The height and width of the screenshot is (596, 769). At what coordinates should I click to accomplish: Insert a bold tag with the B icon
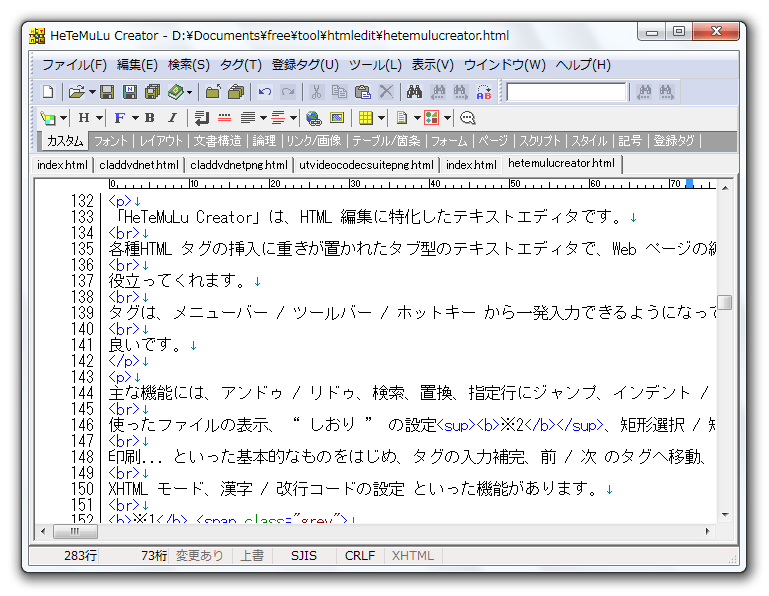(150, 118)
